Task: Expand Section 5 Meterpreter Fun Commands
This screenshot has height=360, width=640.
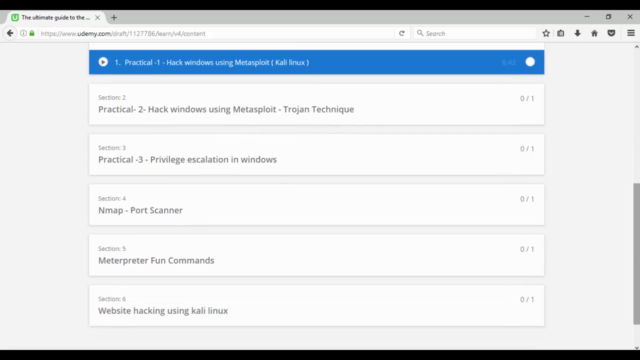Action: [x=317, y=255]
